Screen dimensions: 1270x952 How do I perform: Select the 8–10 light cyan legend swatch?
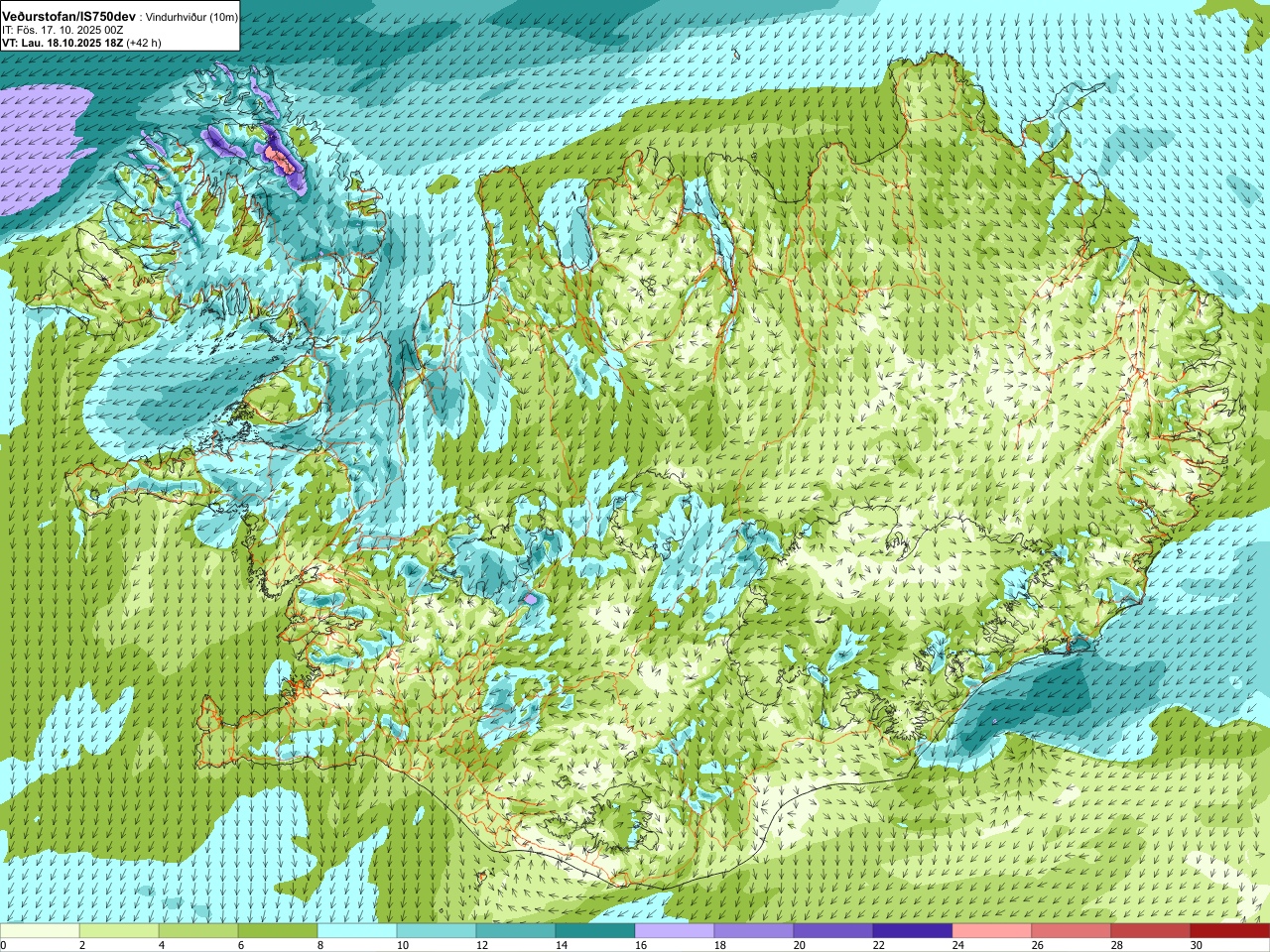357,931
